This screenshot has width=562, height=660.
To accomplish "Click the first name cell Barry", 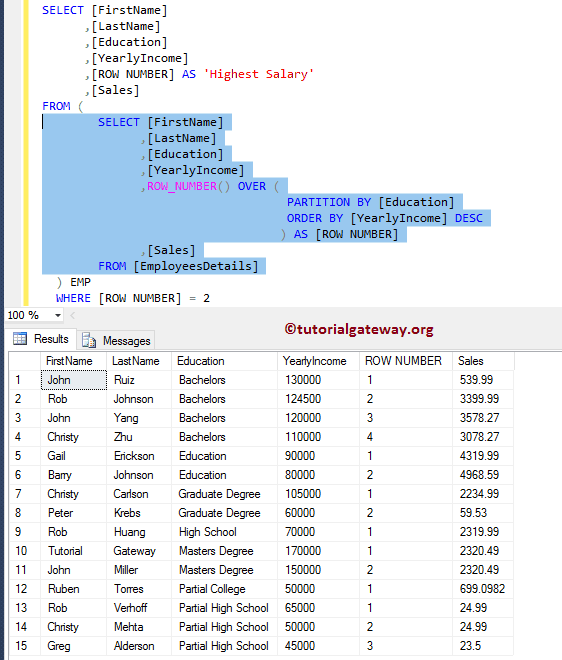I will pos(74,475).
